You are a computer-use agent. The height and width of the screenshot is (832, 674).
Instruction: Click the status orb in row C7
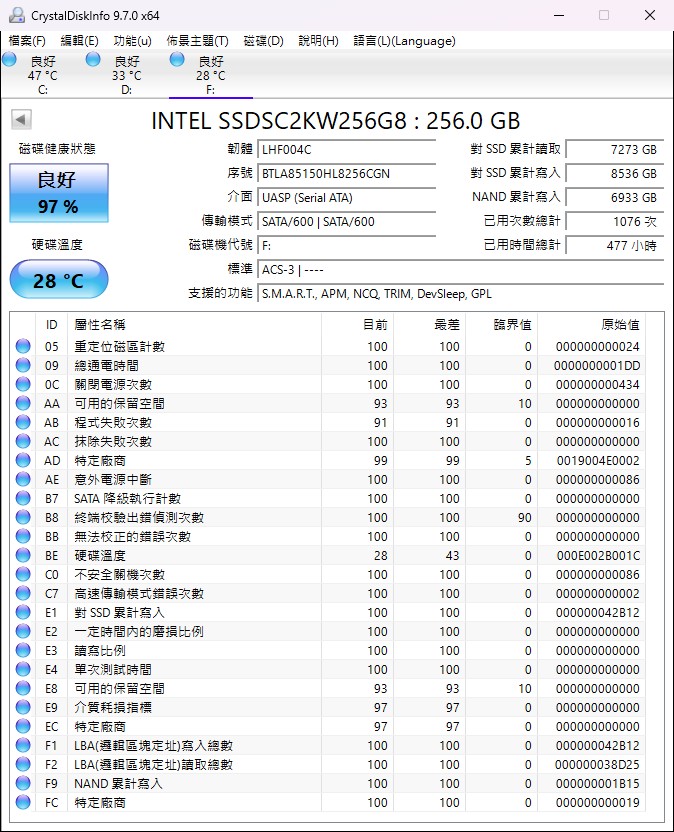(x=23, y=593)
